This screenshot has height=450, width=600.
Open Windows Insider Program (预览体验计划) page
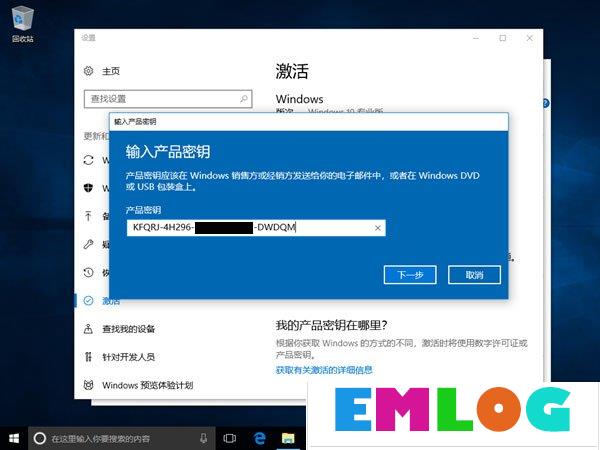(x=148, y=385)
